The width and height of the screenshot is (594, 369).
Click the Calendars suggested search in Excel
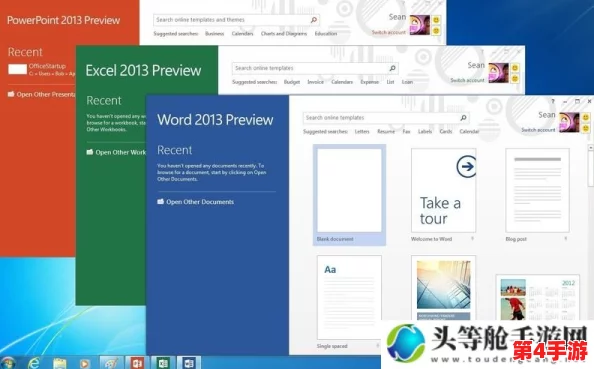[x=342, y=82]
